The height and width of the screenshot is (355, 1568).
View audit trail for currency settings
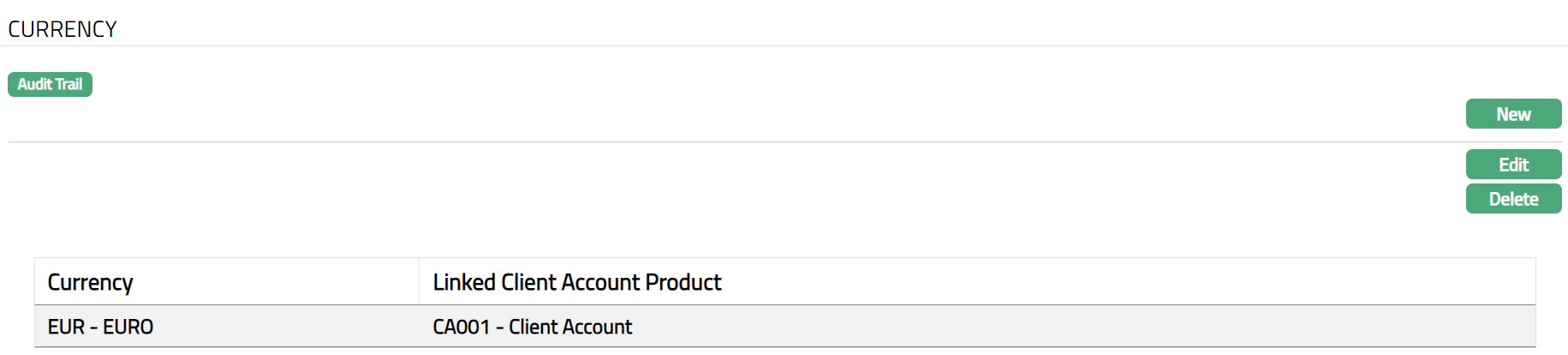click(50, 84)
